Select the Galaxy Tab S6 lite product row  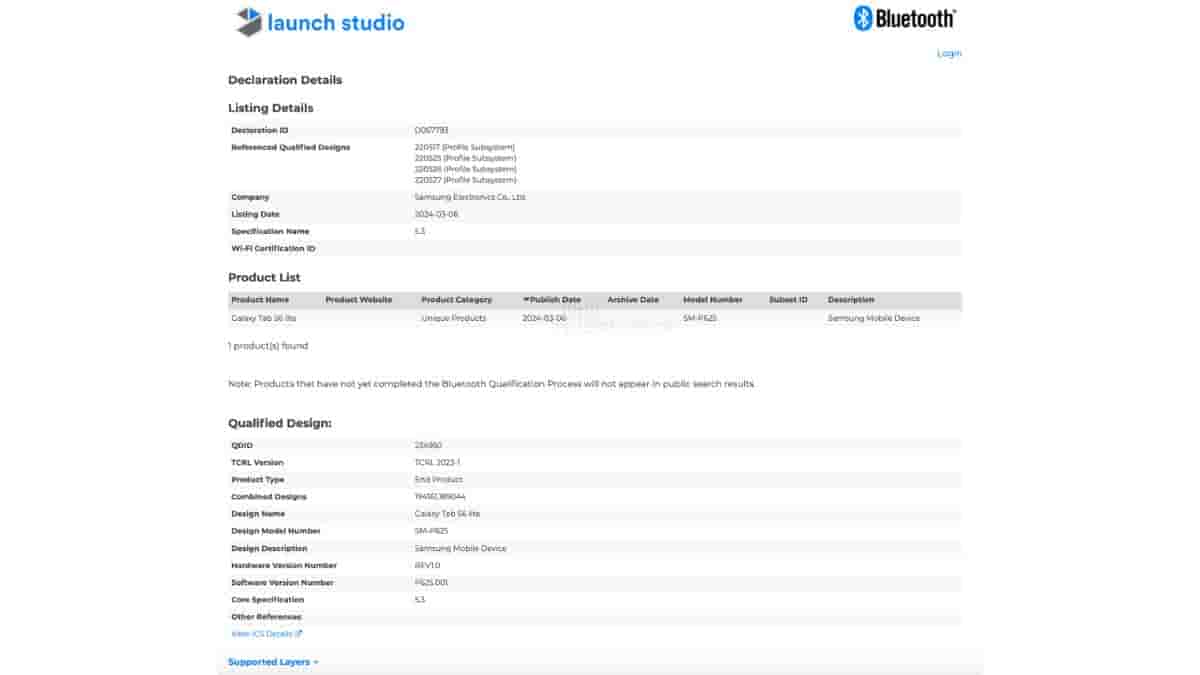pyautogui.click(x=264, y=318)
